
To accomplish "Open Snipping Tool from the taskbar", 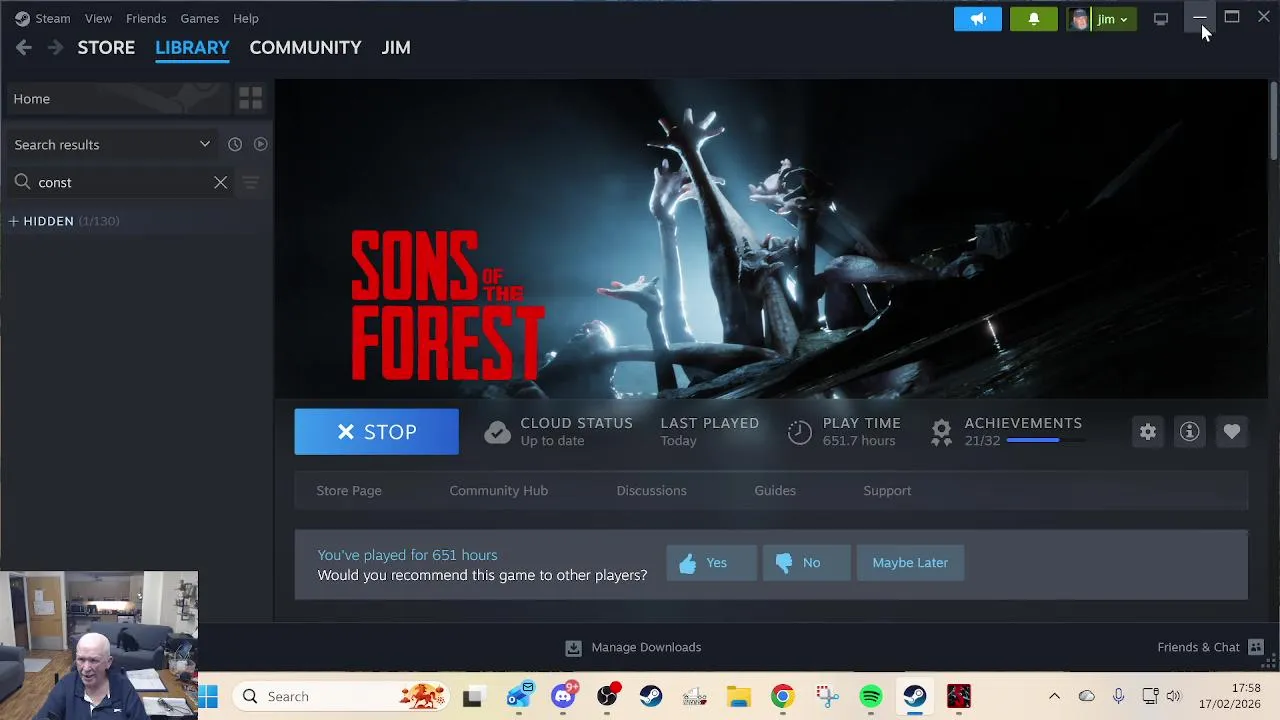I will (x=826, y=696).
